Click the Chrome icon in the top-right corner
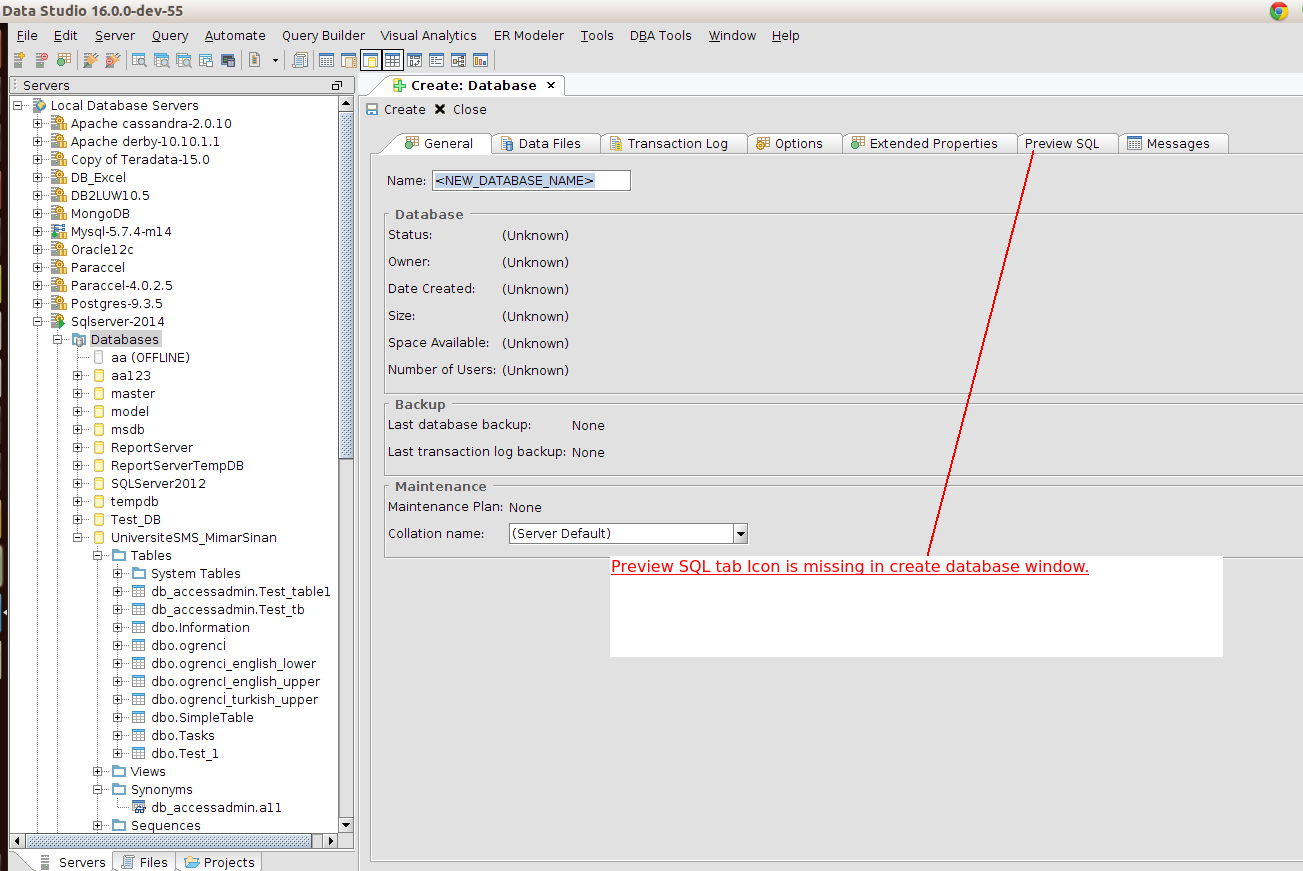 pos(1279,11)
